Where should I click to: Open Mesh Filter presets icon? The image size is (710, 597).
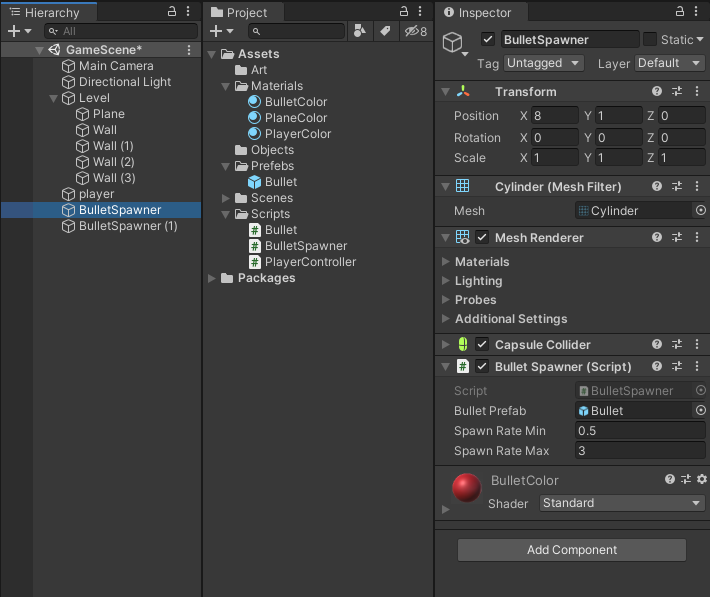[677, 186]
